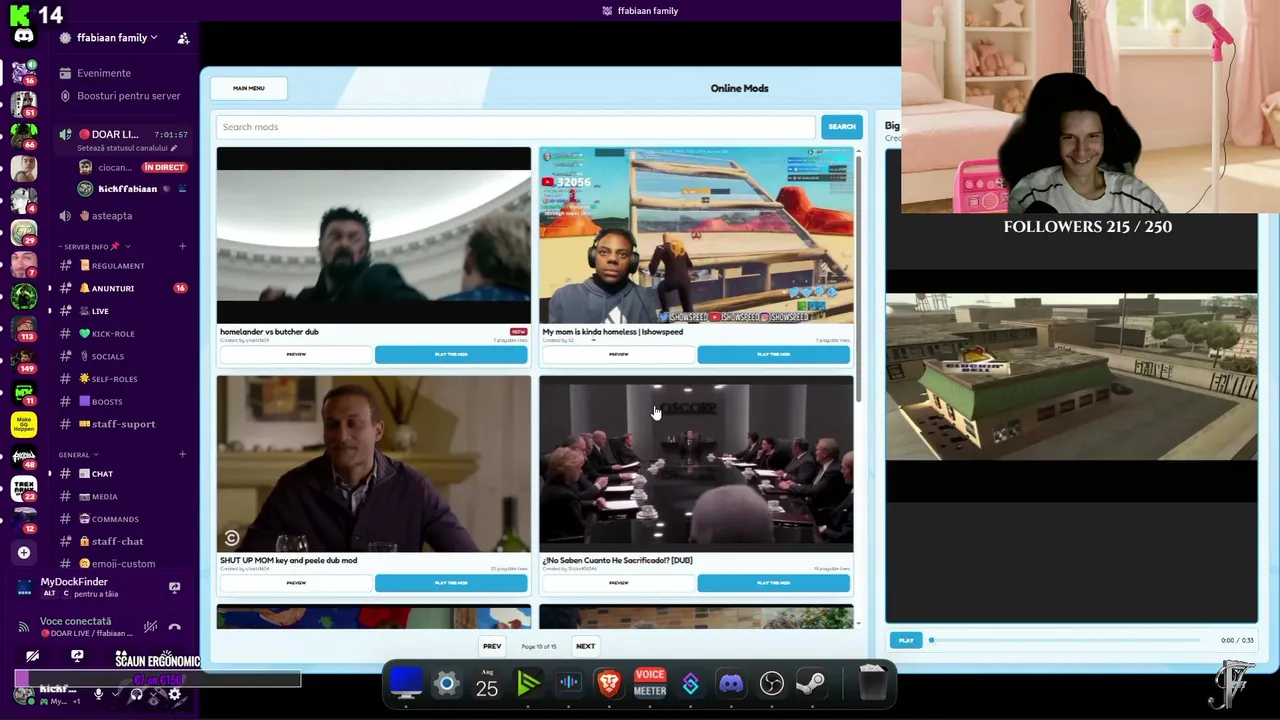Viewport: 1280px width, 720px height.
Task: Add a server with plus icon
Action: (24, 552)
